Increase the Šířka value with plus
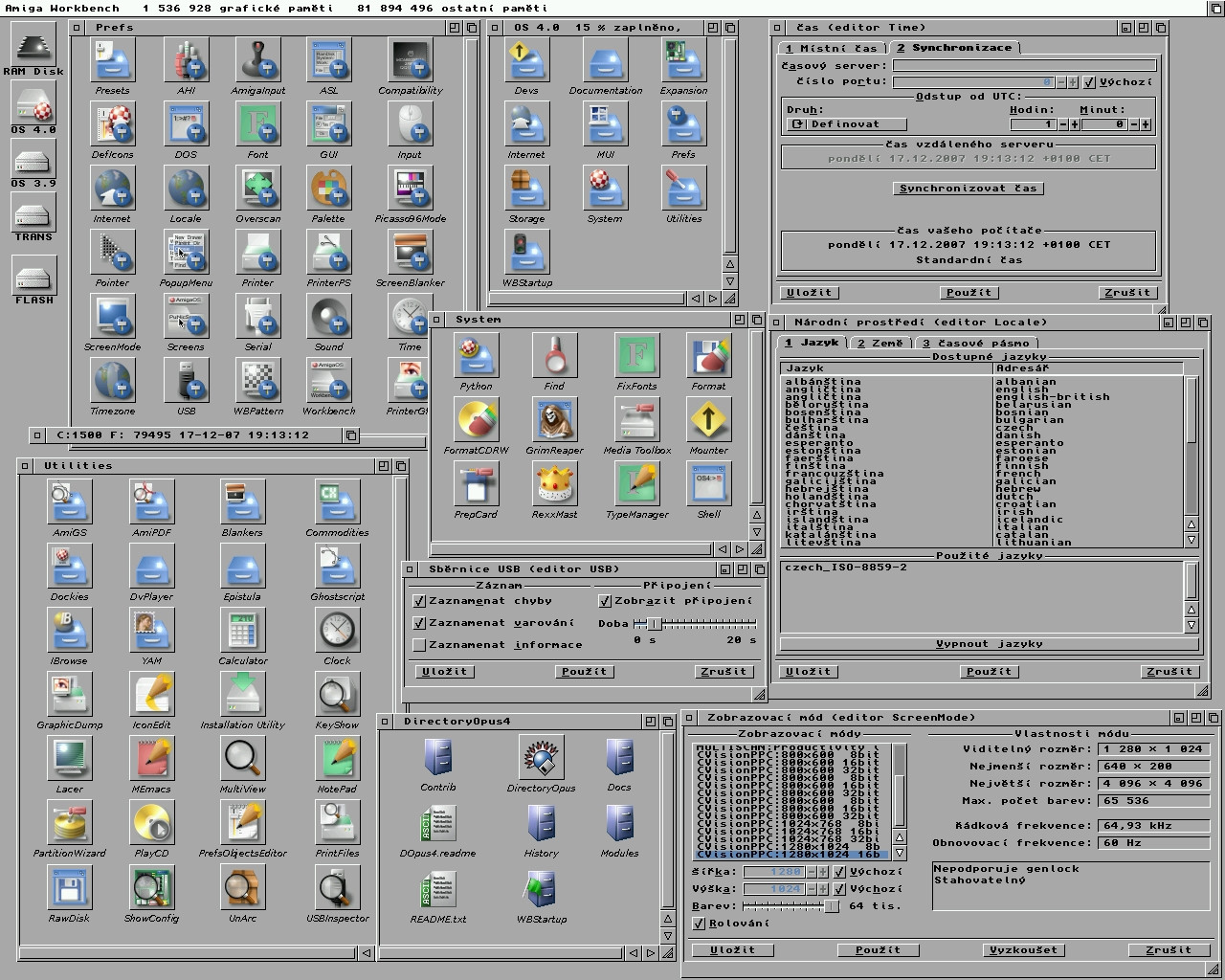 tap(823, 872)
